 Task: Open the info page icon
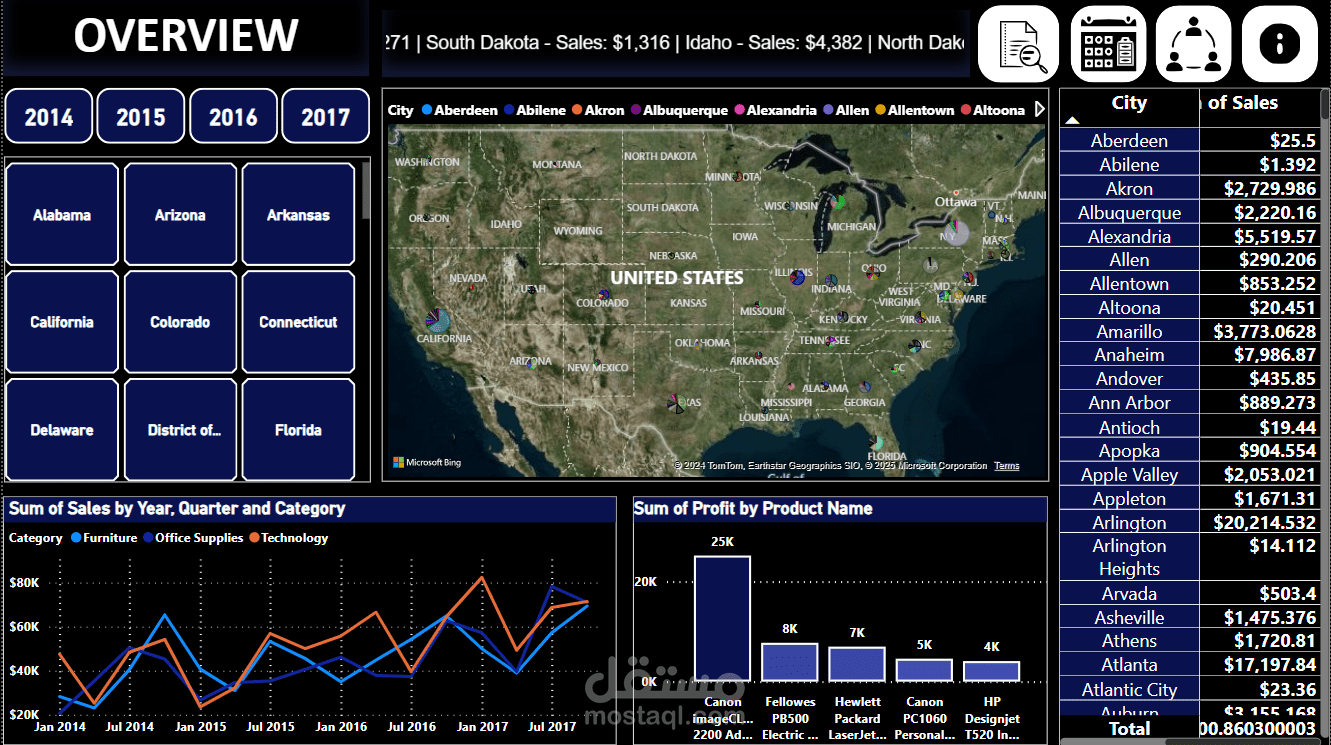coord(1279,44)
